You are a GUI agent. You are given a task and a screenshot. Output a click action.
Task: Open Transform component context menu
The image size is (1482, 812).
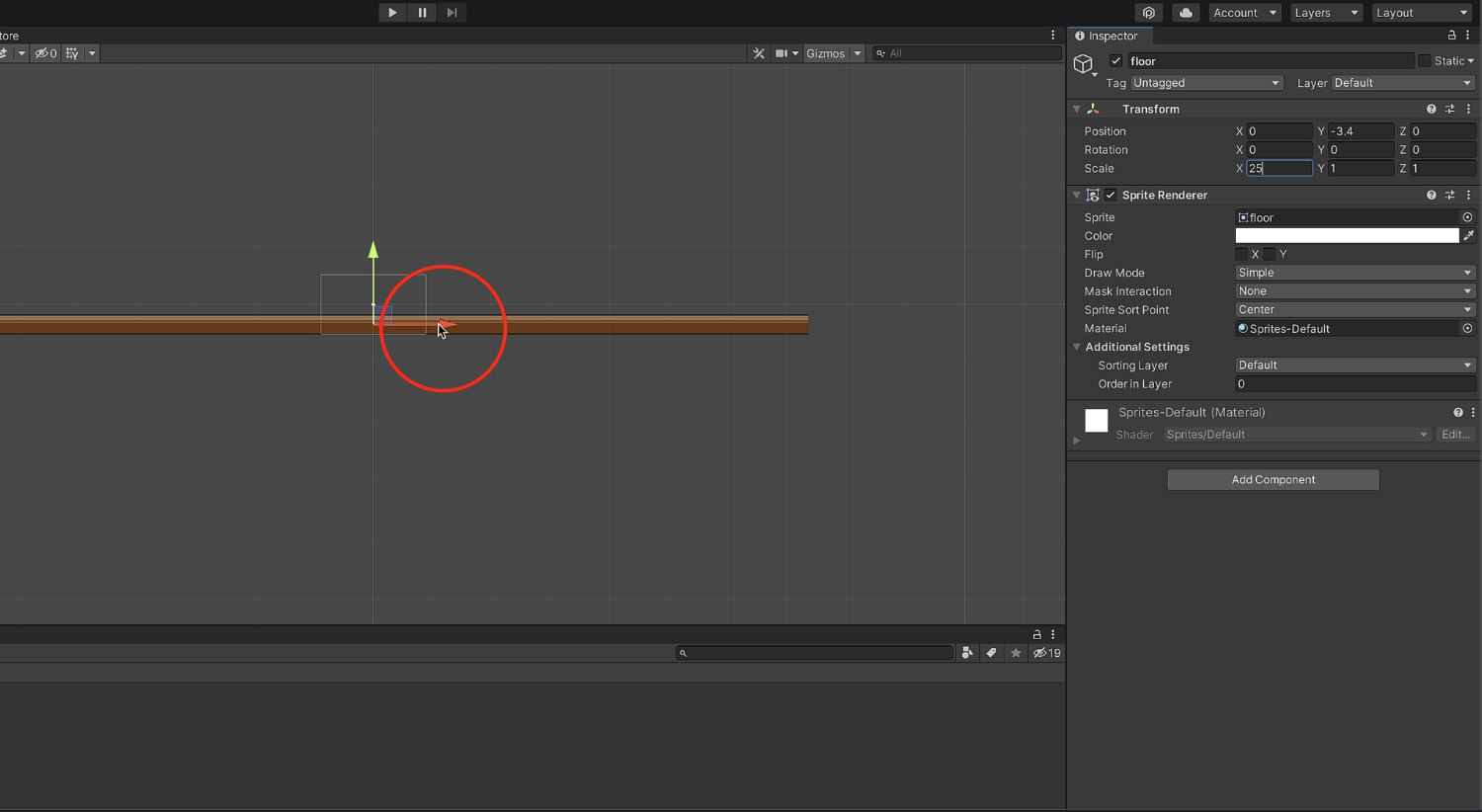1469,110
